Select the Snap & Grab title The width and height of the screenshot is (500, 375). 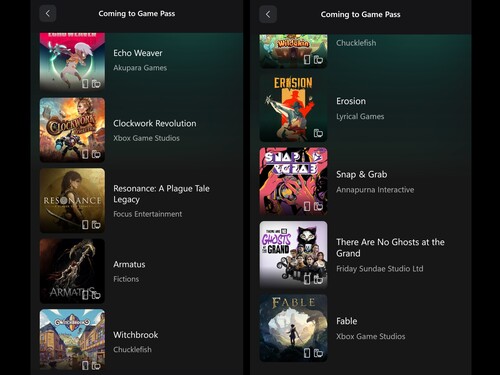(x=362, y=174)
